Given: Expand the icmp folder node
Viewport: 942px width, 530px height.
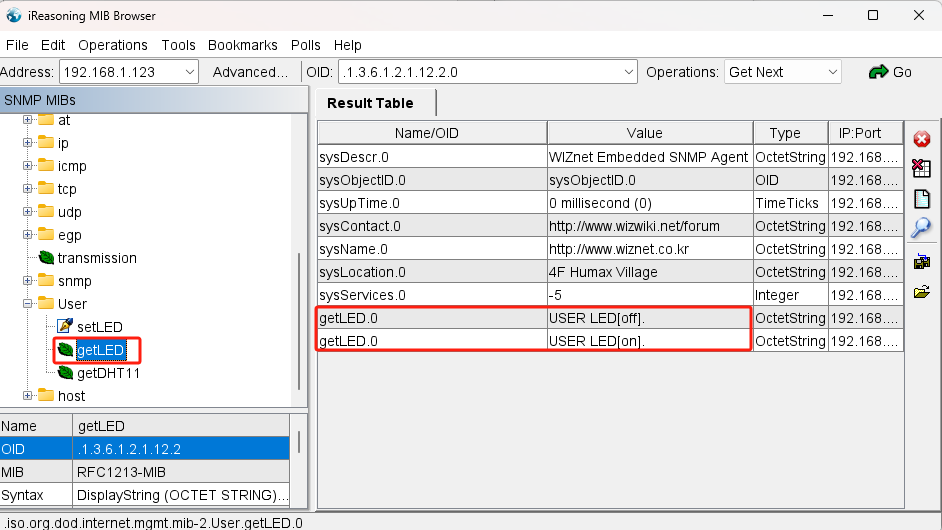Looking at the screenshot, I should tap(28, 166).
